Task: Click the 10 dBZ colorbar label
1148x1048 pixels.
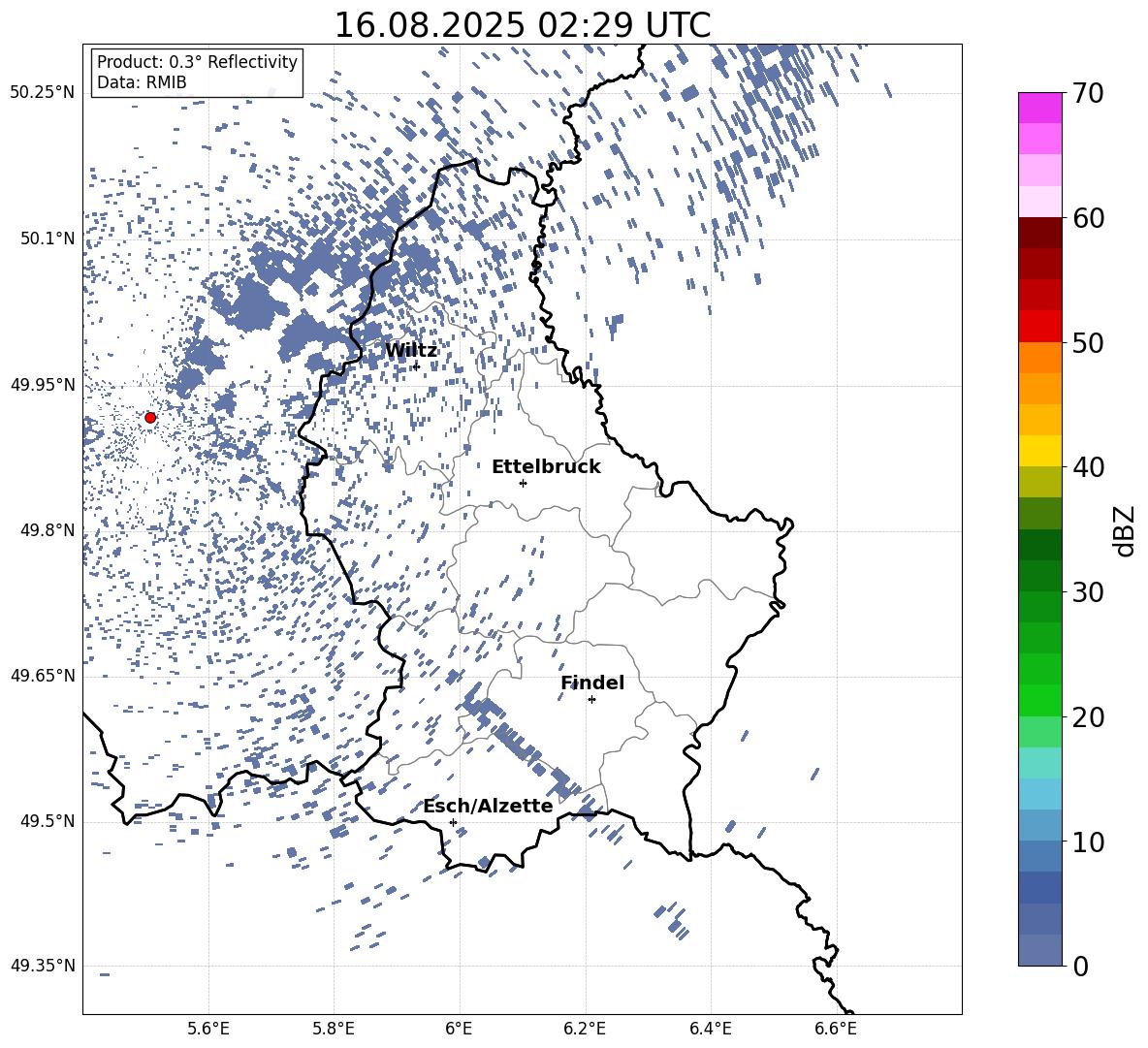Action: click(1089, 842)
